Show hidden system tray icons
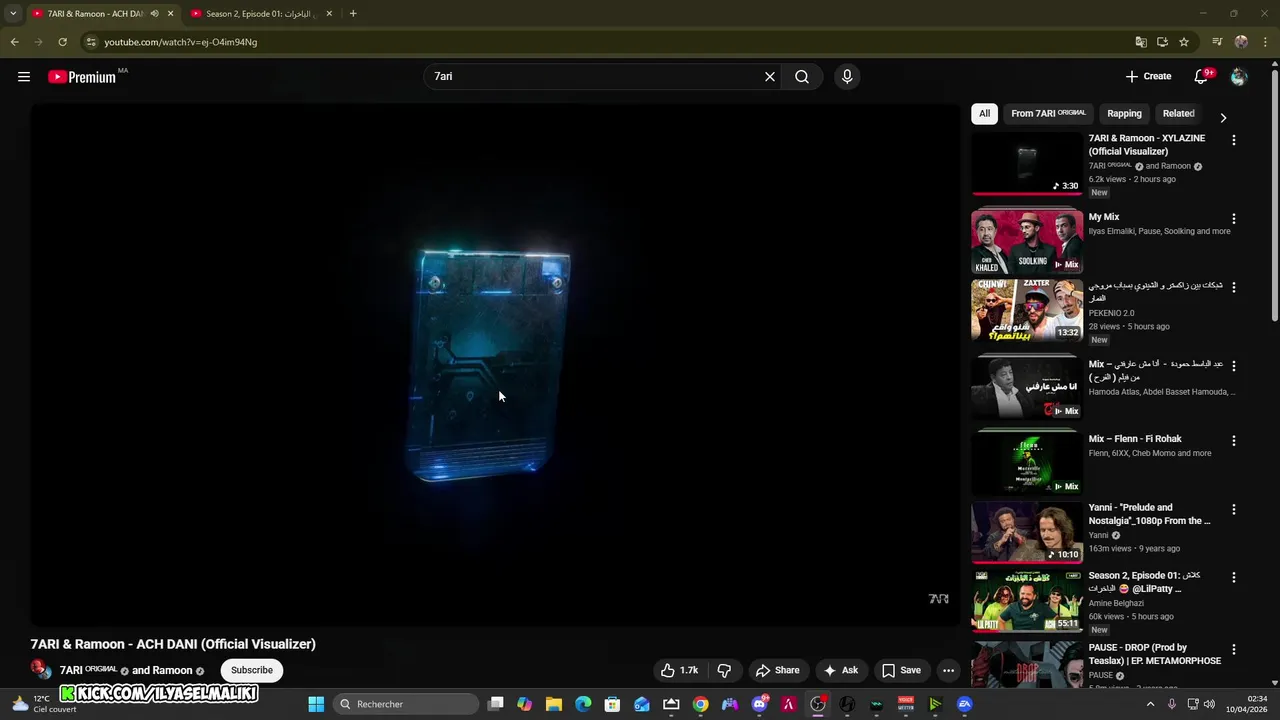 tap(1150, 704)
